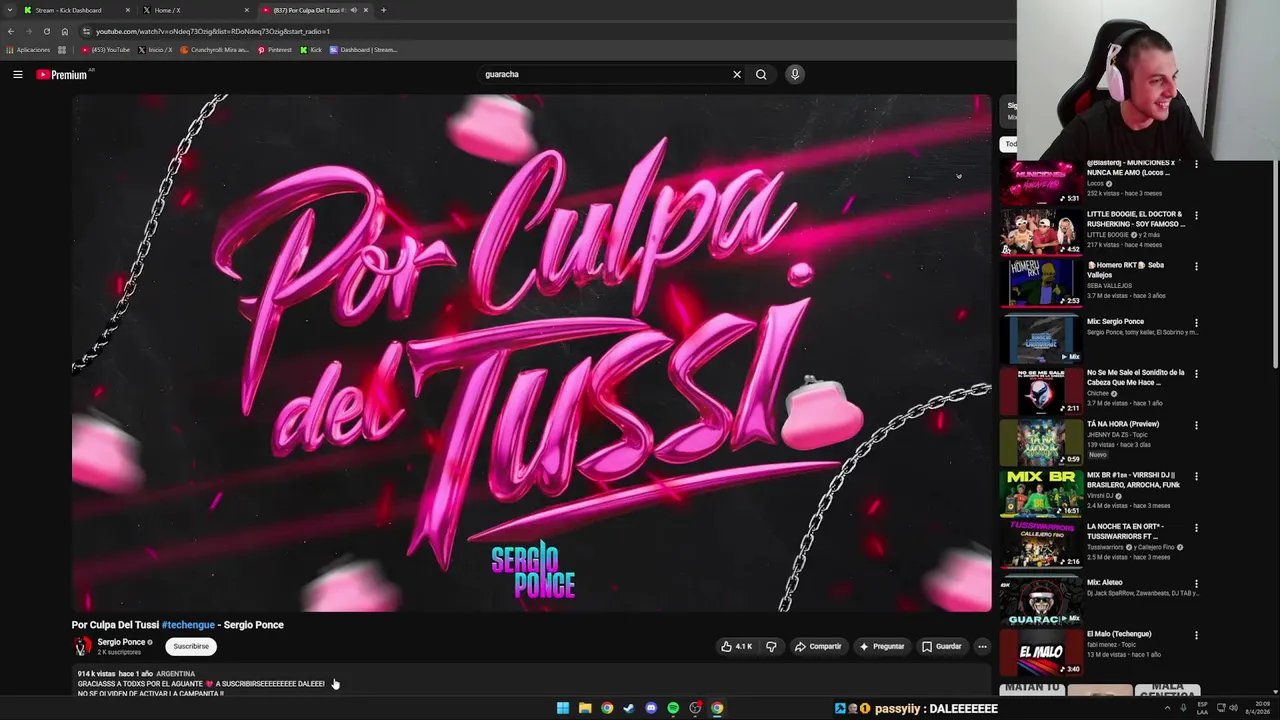Go forward with browser forward arrow
This screenshot has width=1280, height=720.
[x=29, y=31]
